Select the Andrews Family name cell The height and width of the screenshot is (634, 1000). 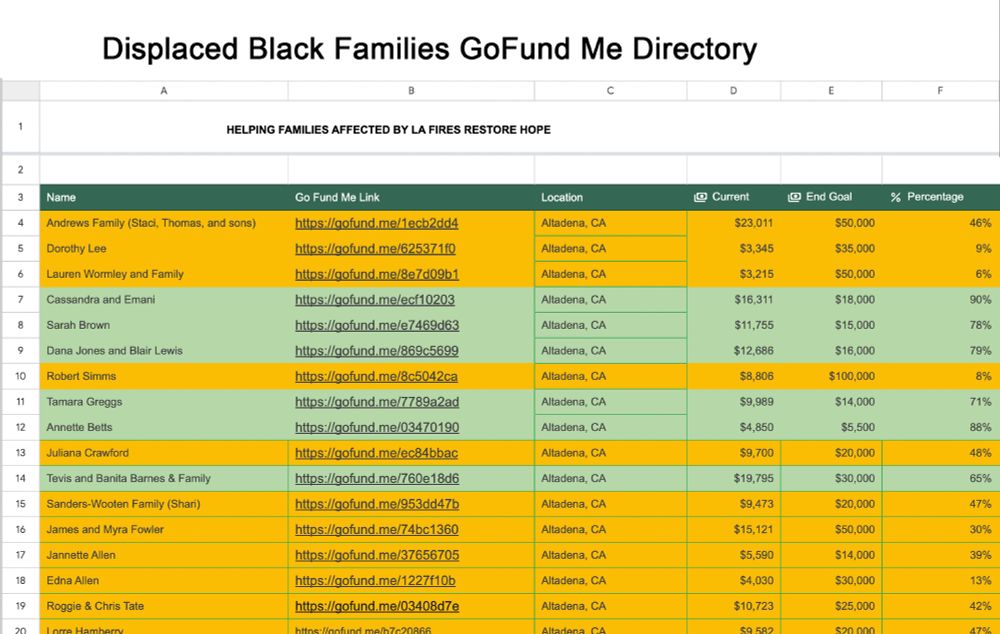pyautogui.click(x=164, y=223)
